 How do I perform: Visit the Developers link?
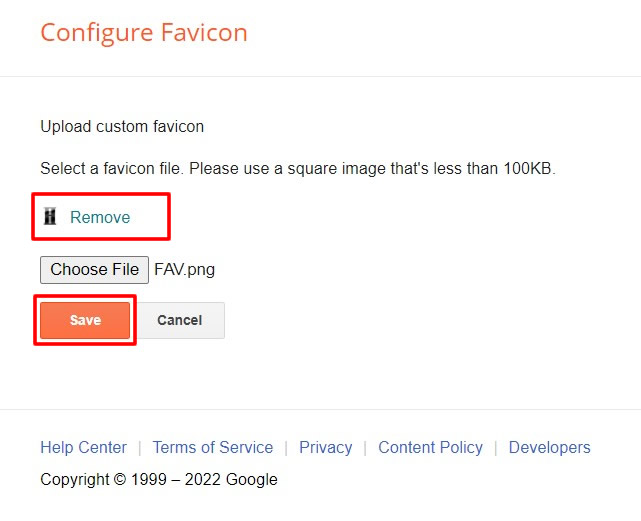(549, 447)
